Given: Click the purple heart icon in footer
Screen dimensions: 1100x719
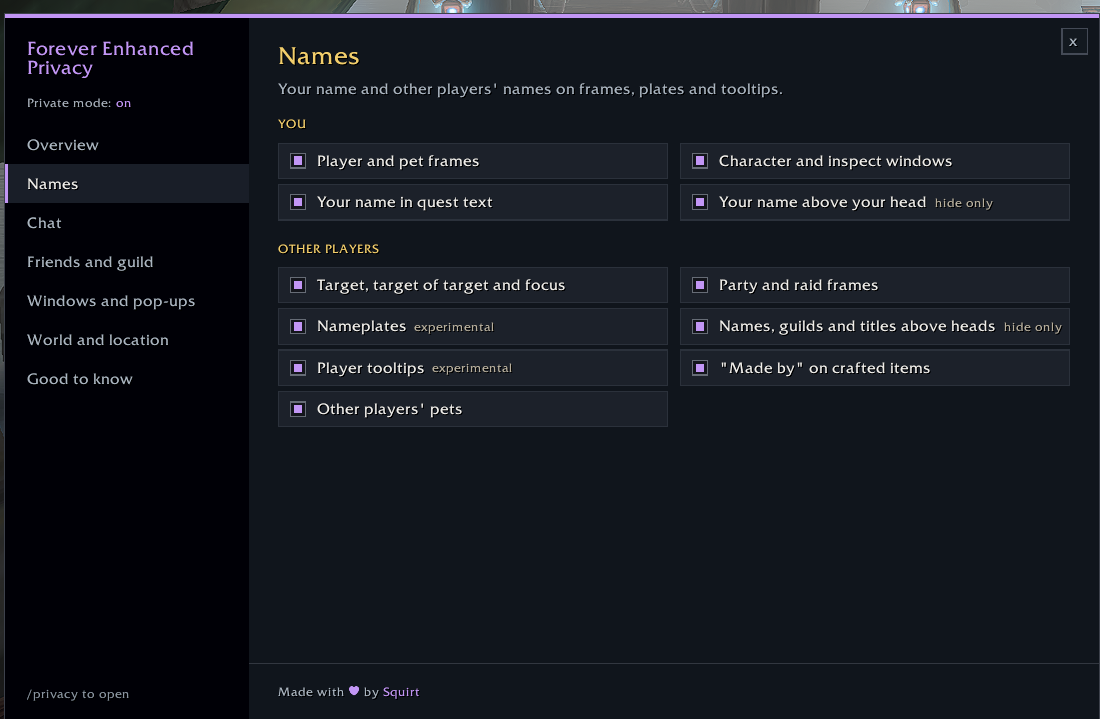Looking at the screenshot, I should pyautogui.click(x=354, y=691).
